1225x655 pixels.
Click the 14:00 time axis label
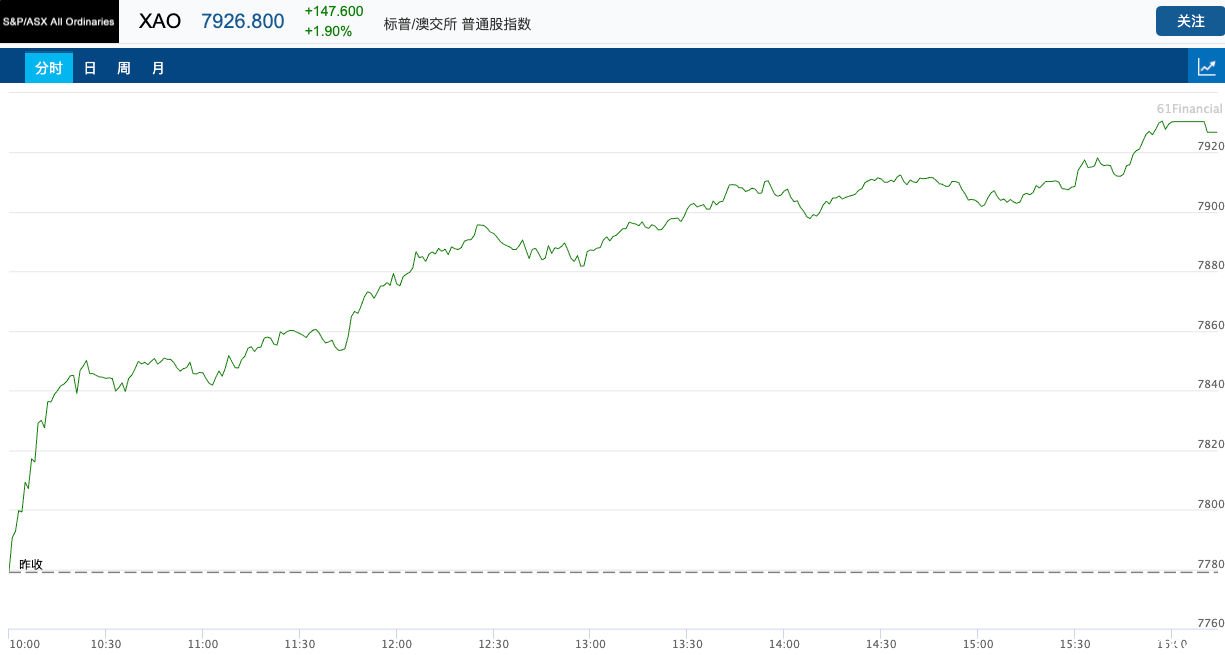[784, 644]
